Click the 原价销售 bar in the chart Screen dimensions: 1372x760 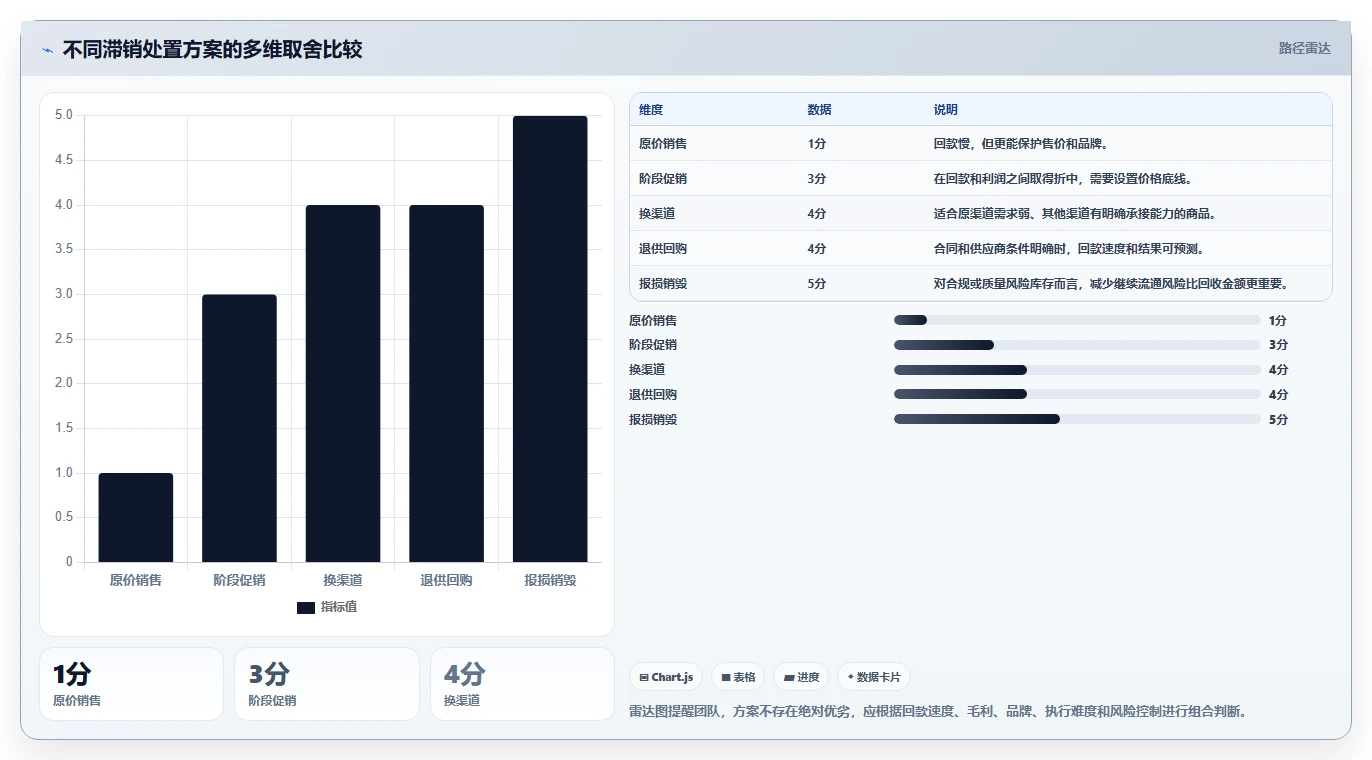click(136, 517)
